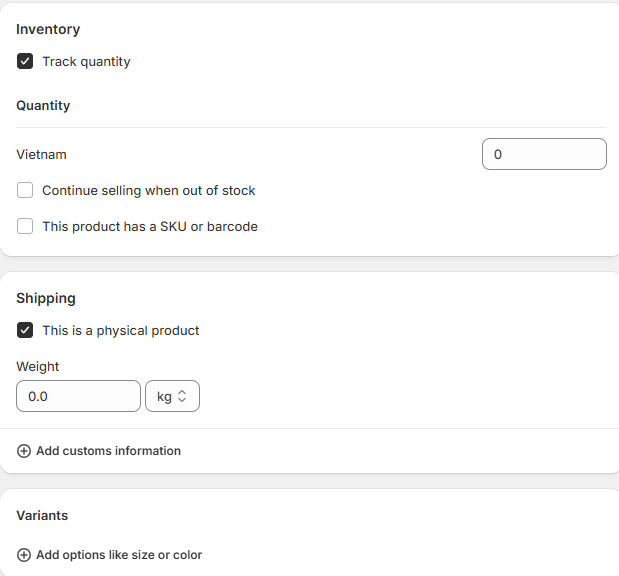Click the plus icon for variant options
This screenshot has width=619, height=576.
coord(24,555)
